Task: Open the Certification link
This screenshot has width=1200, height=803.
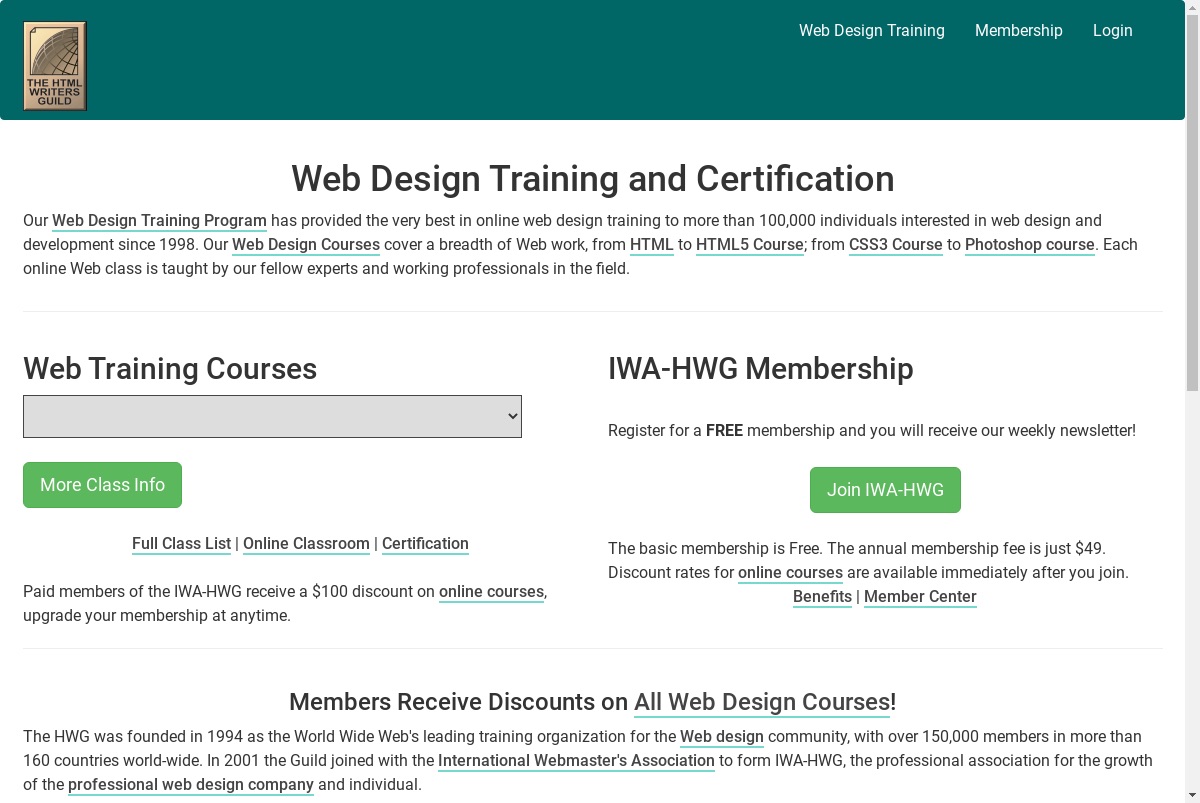Action: 425,543
